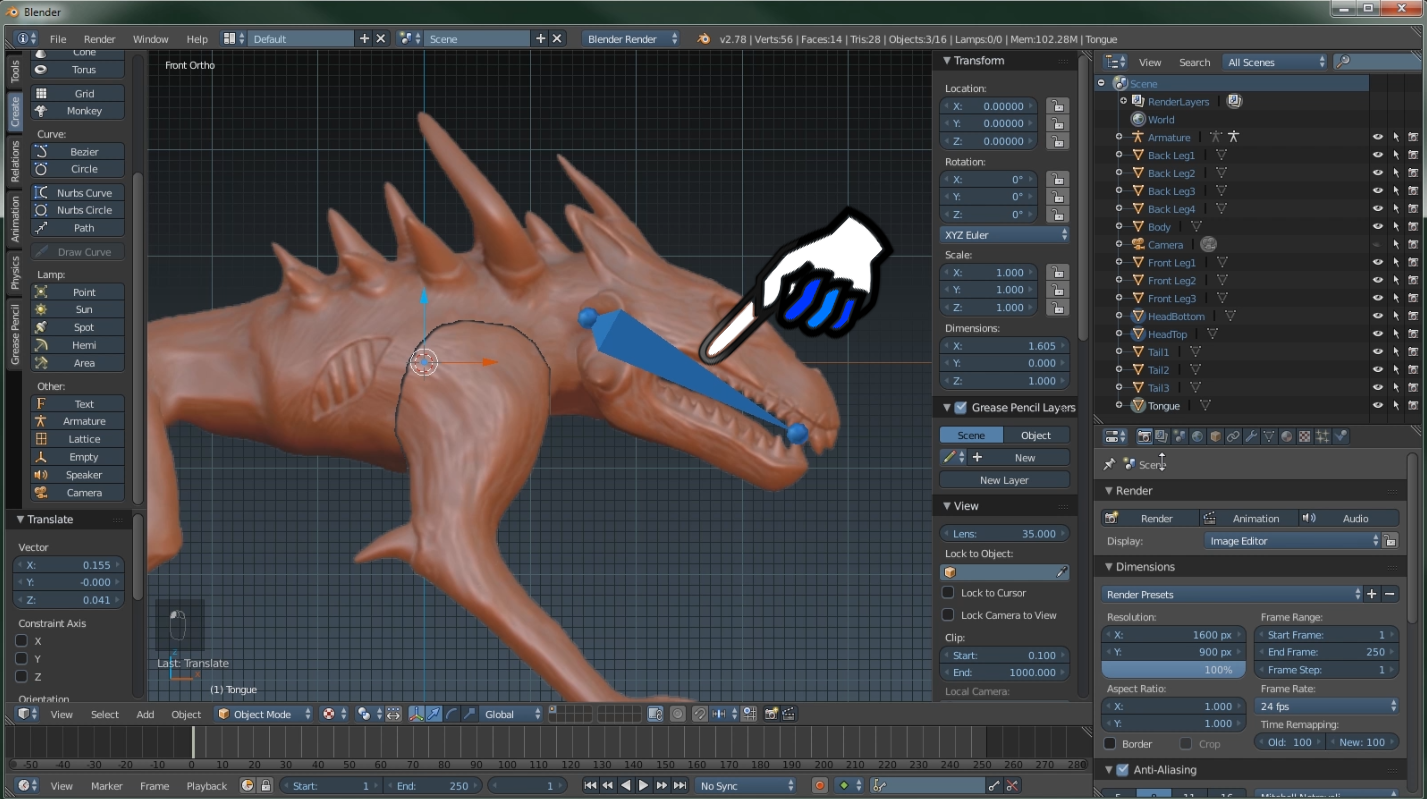Open the Object Mode dropdown

click(264, 714)
